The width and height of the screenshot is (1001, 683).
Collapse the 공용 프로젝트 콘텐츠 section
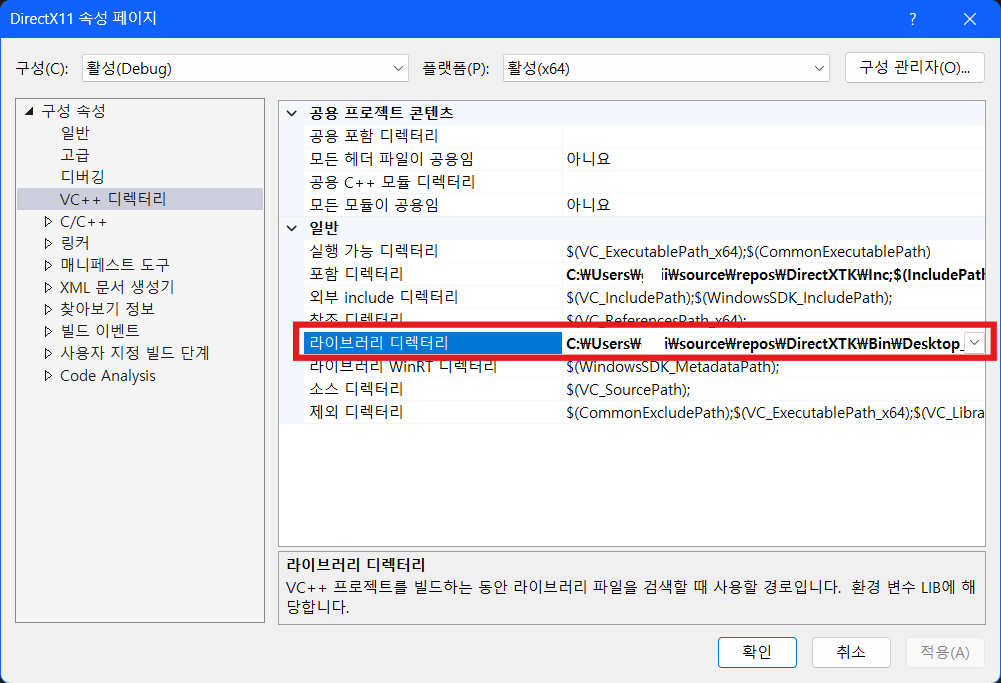[292, 113]
